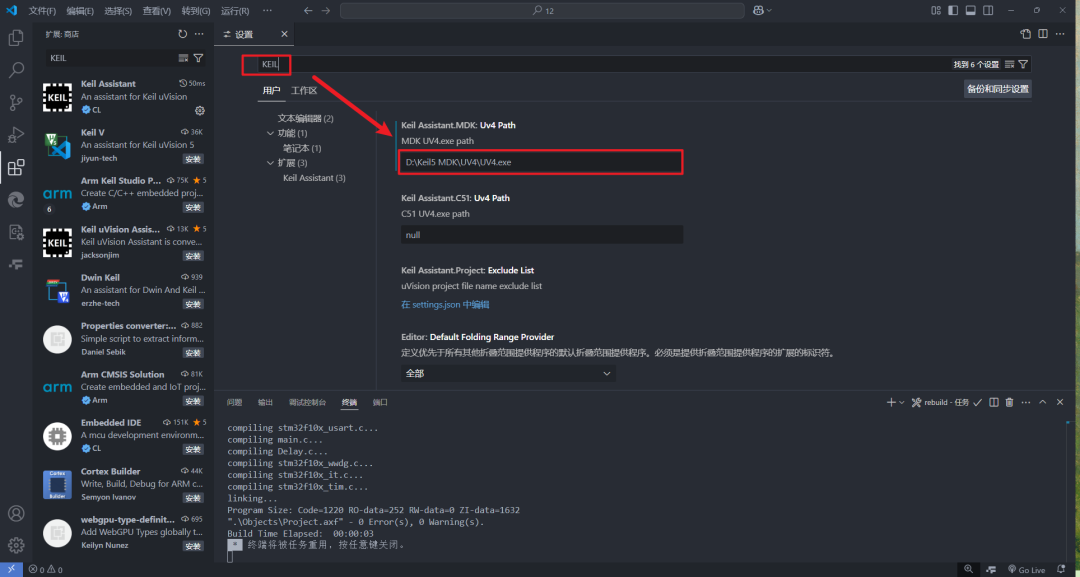Split the terminal panel
Viewport: 1080px width, 577px height.
point(994,402)
